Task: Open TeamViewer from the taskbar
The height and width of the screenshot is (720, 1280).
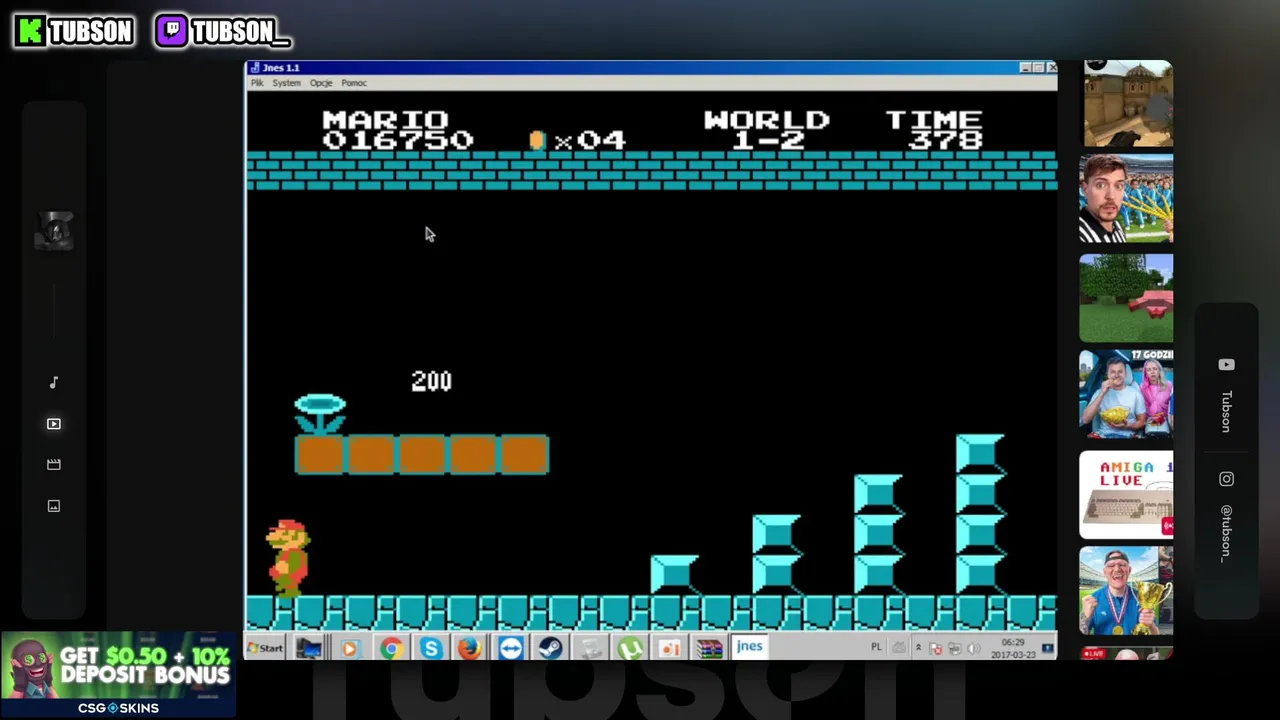Action: (510, 648)
